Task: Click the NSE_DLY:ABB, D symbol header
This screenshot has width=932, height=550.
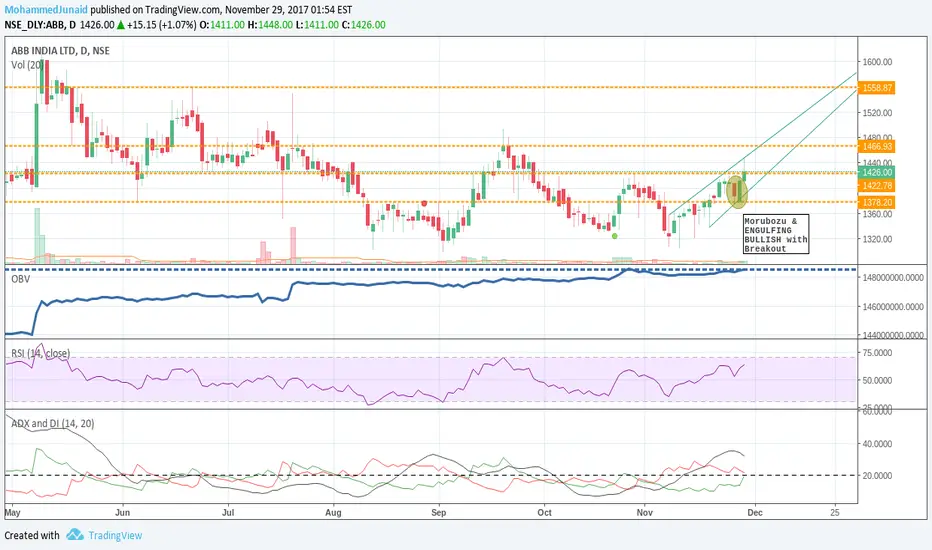Action: click(40, 25)
